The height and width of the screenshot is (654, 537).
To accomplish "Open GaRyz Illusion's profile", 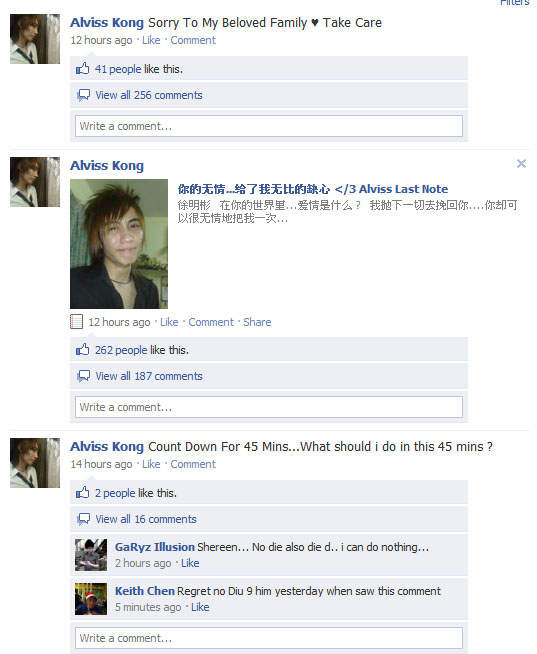I will (155, 547).
